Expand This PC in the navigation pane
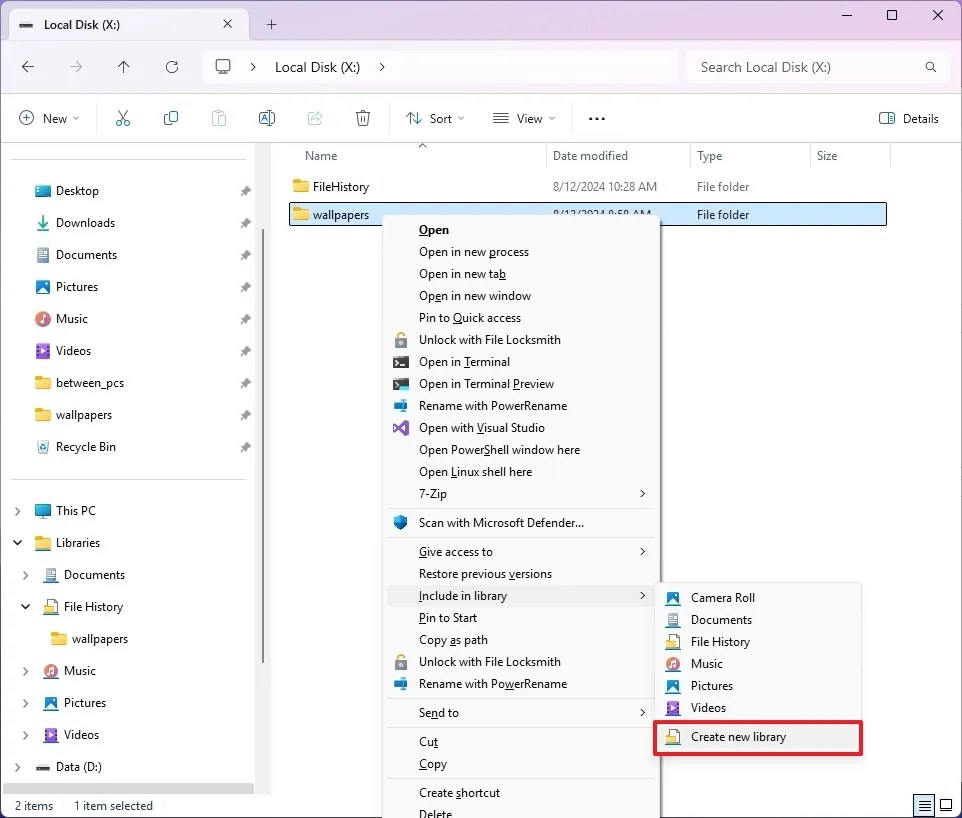Viewport: 962px width, 818px height. pyautogui.click(x=18, y=510)
